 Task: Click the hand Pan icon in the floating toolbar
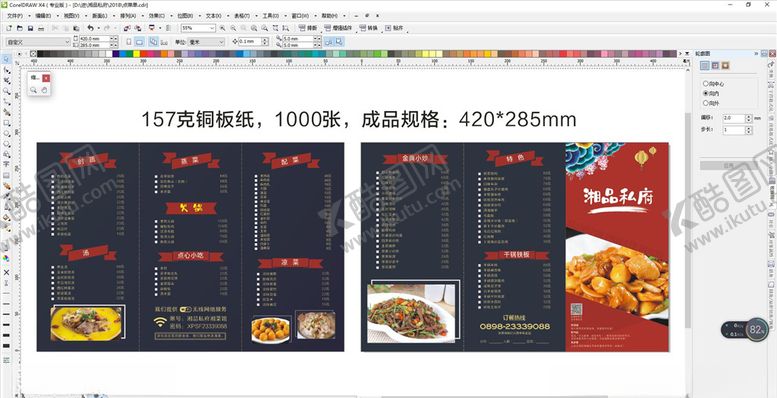click(44, 90)
